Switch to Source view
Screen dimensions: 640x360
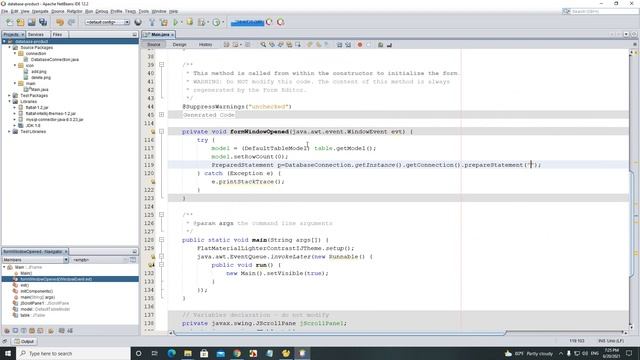154,44
